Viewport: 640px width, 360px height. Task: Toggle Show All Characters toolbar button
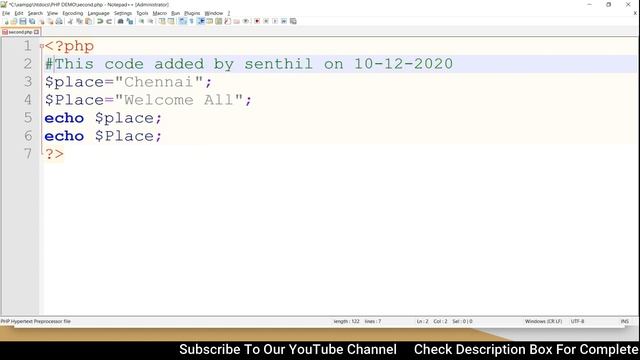click(191, 21)
